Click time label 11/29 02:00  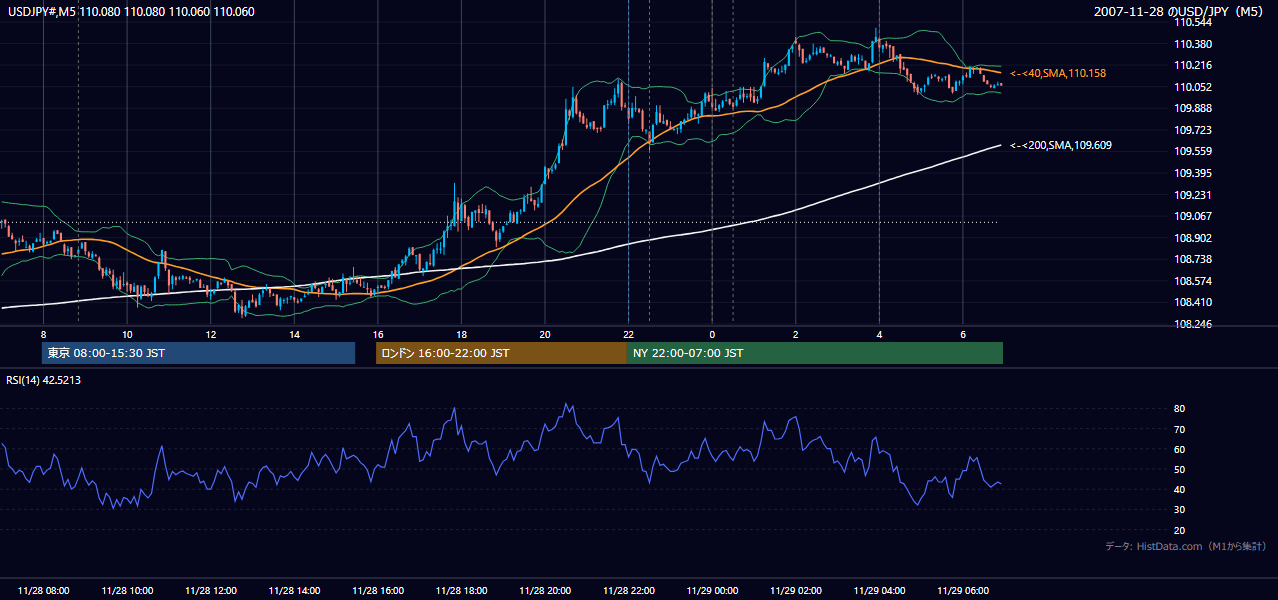point(795,591)
